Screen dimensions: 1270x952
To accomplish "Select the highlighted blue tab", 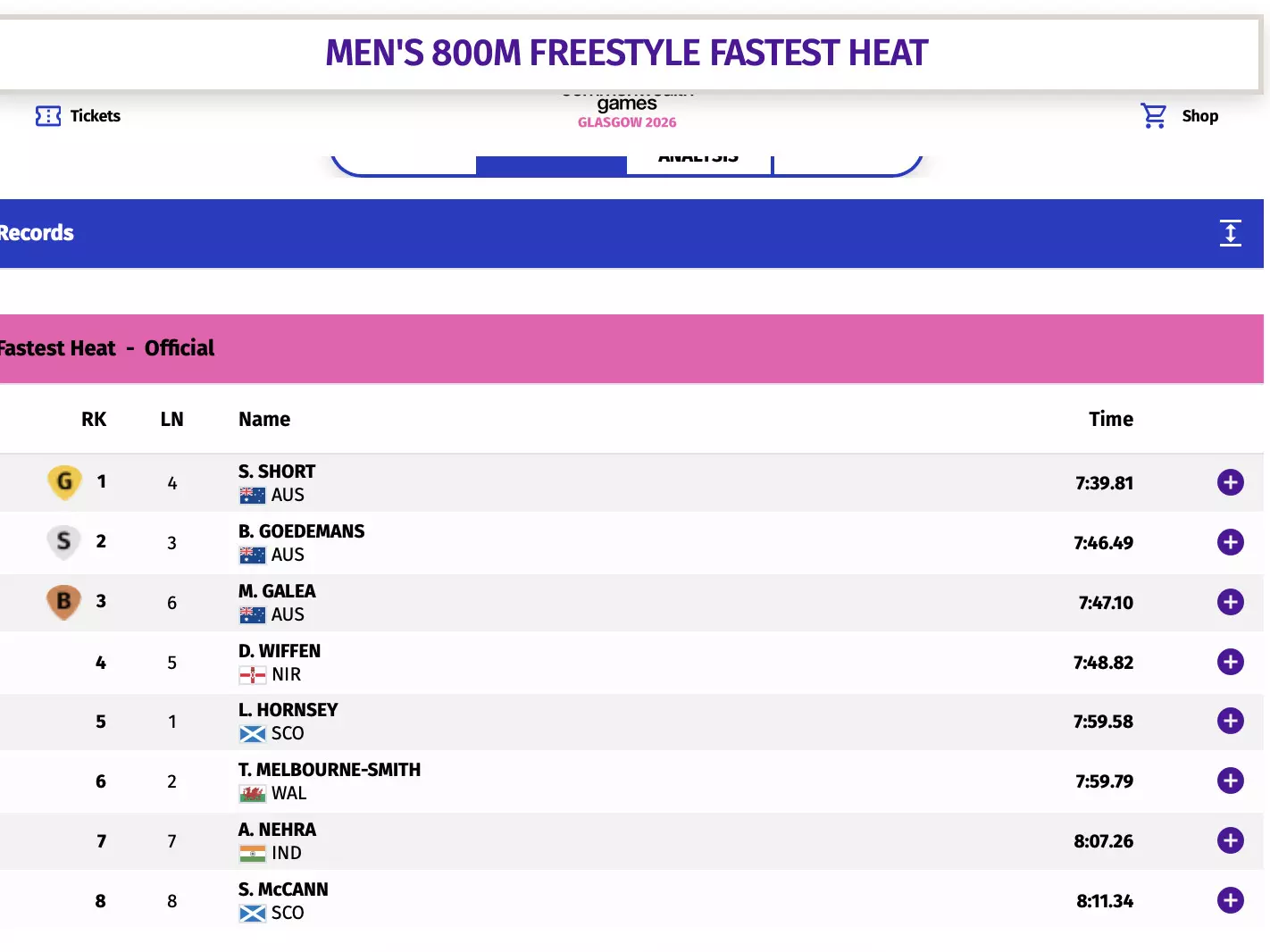I will (551, 165).
